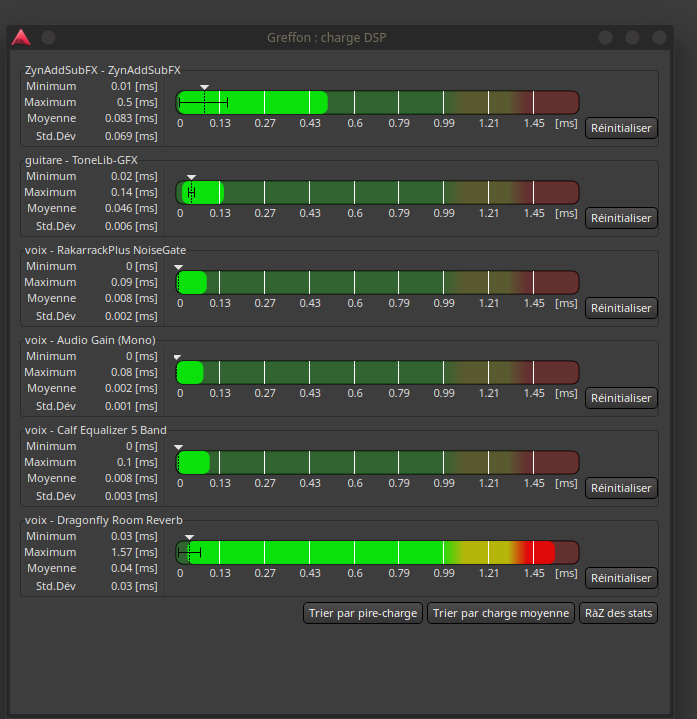Click the 'voix - RakarrackPlus NoiseGate' title
This screenshot has height=719, width=697.
tap(105, 250)
